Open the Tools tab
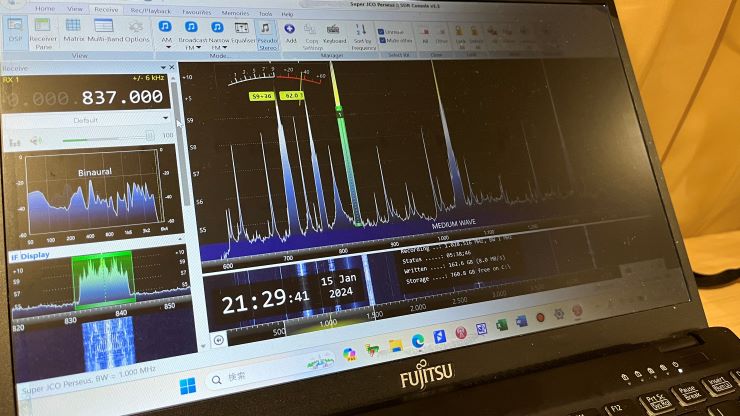The width and height of the screenshot is (740, 416). (265, 14)
